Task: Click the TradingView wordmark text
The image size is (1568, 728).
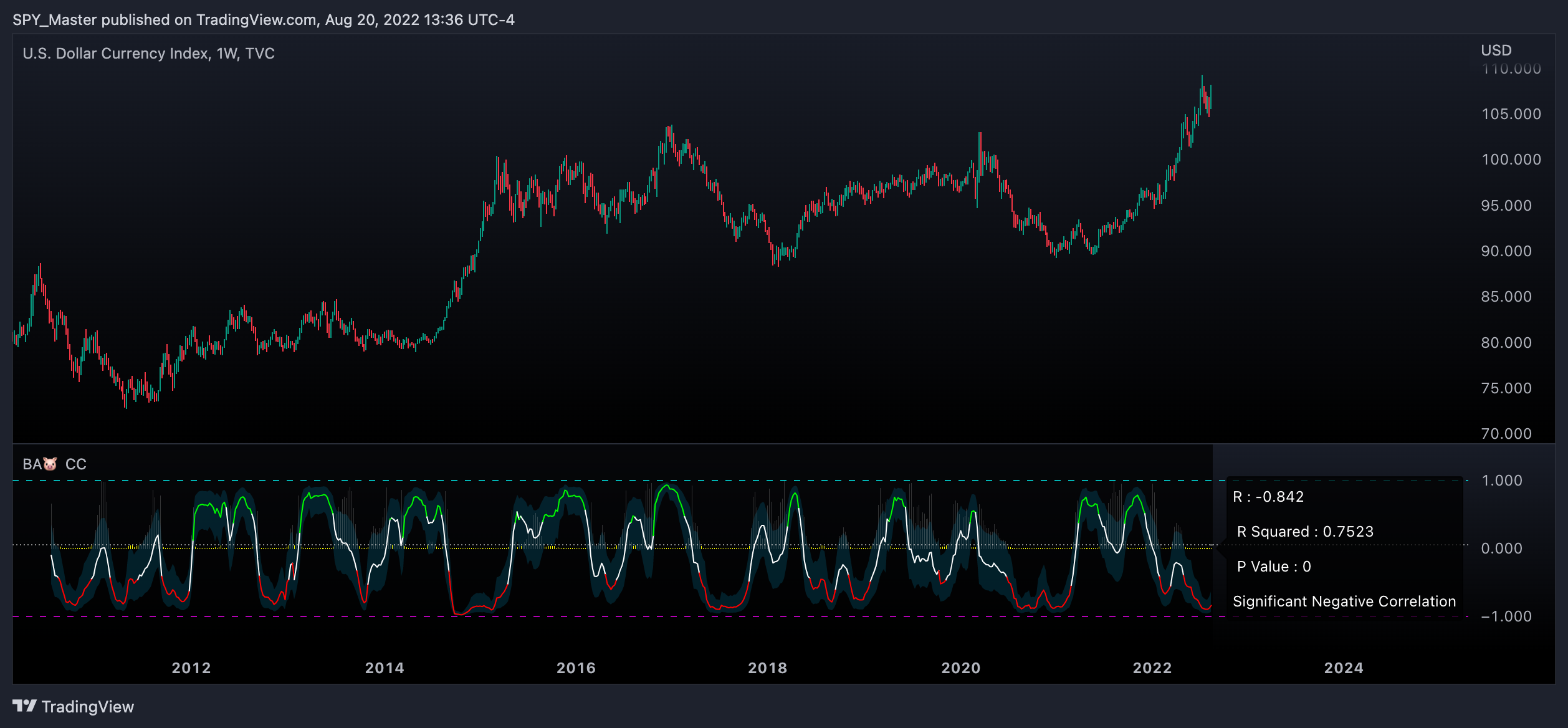Action: coord(88,707)
